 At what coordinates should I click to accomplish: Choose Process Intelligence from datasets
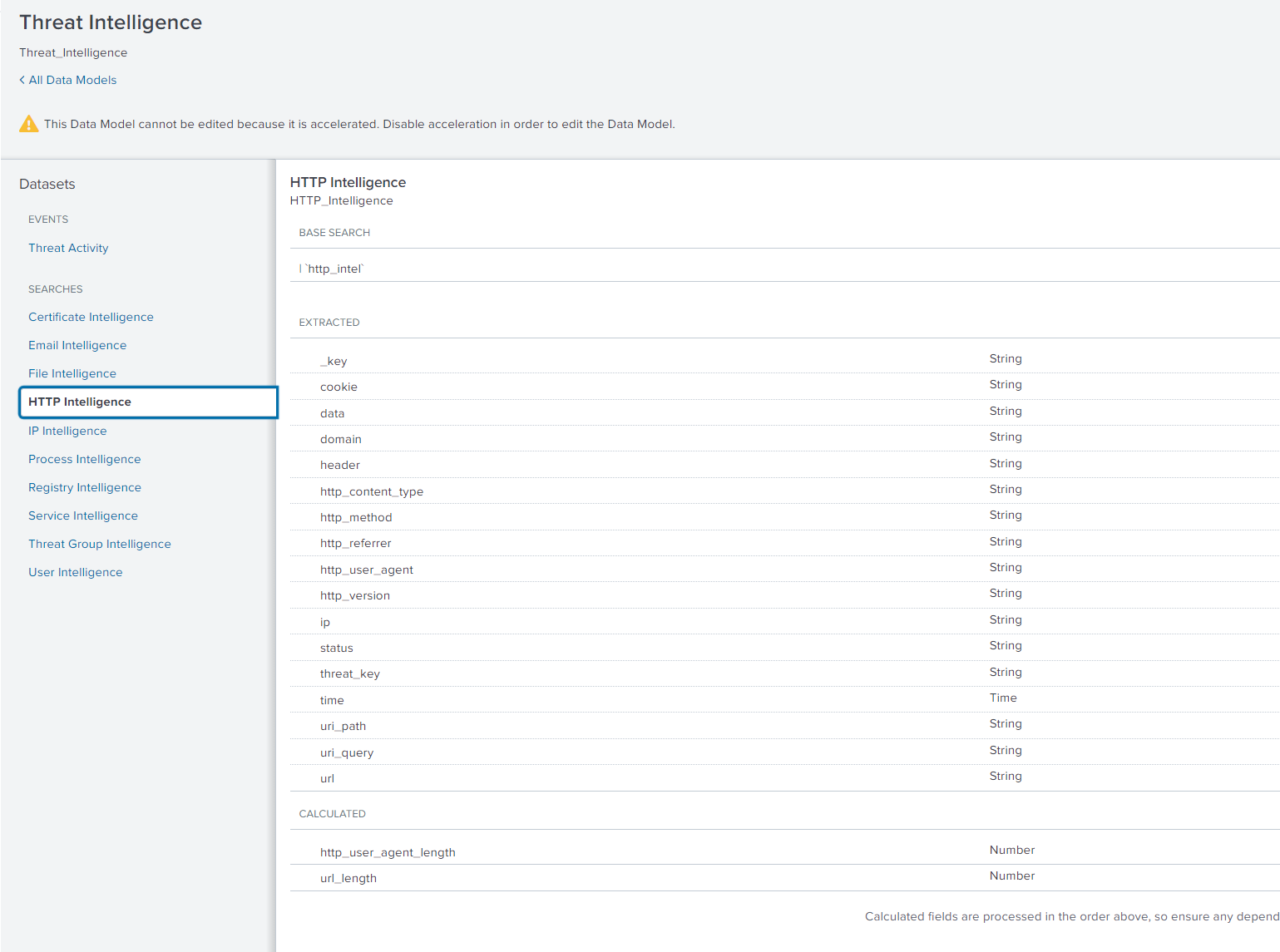[84, 459]
